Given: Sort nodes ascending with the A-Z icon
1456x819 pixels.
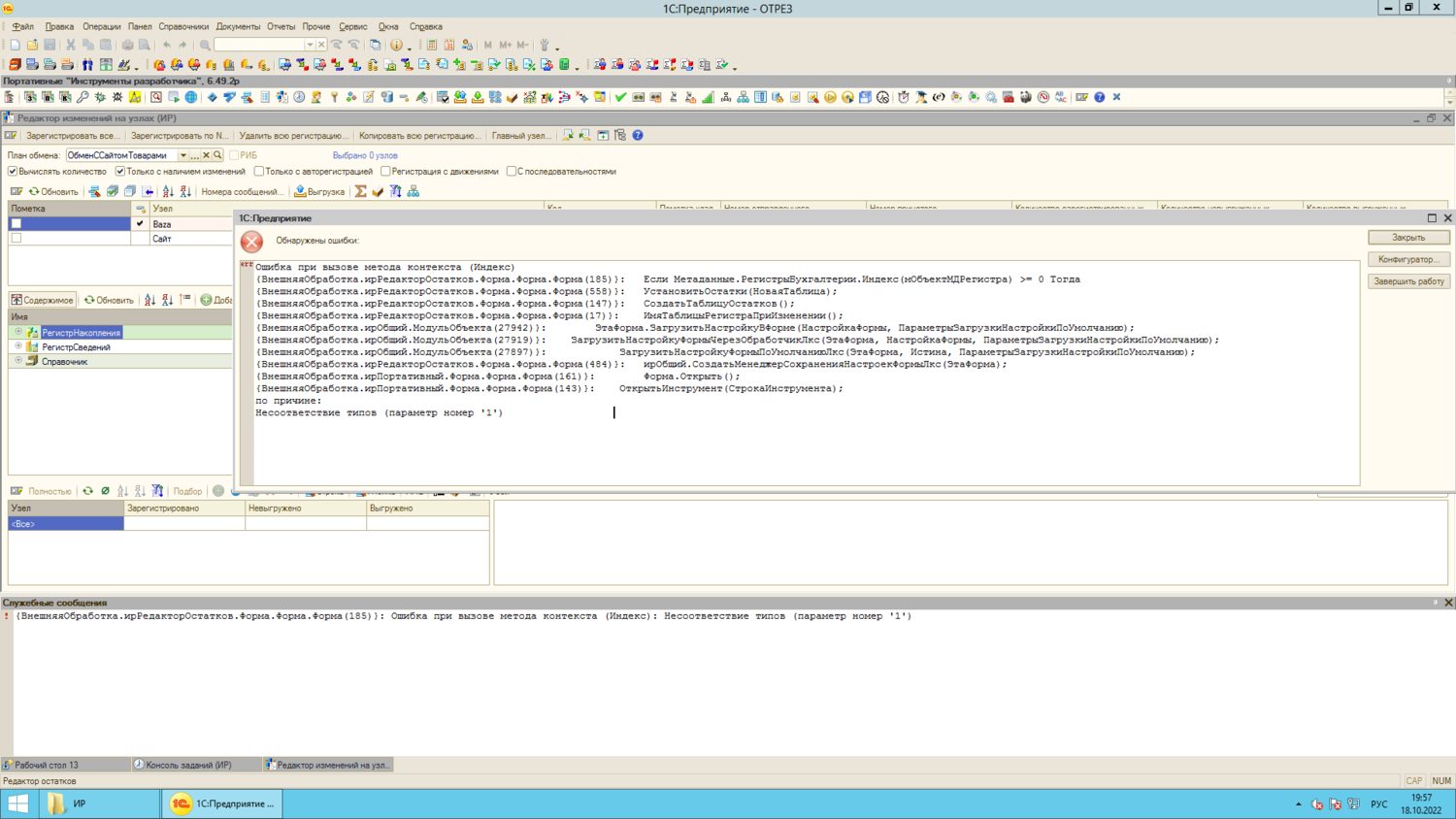Looking at the screenshot, I should [168, 192].
